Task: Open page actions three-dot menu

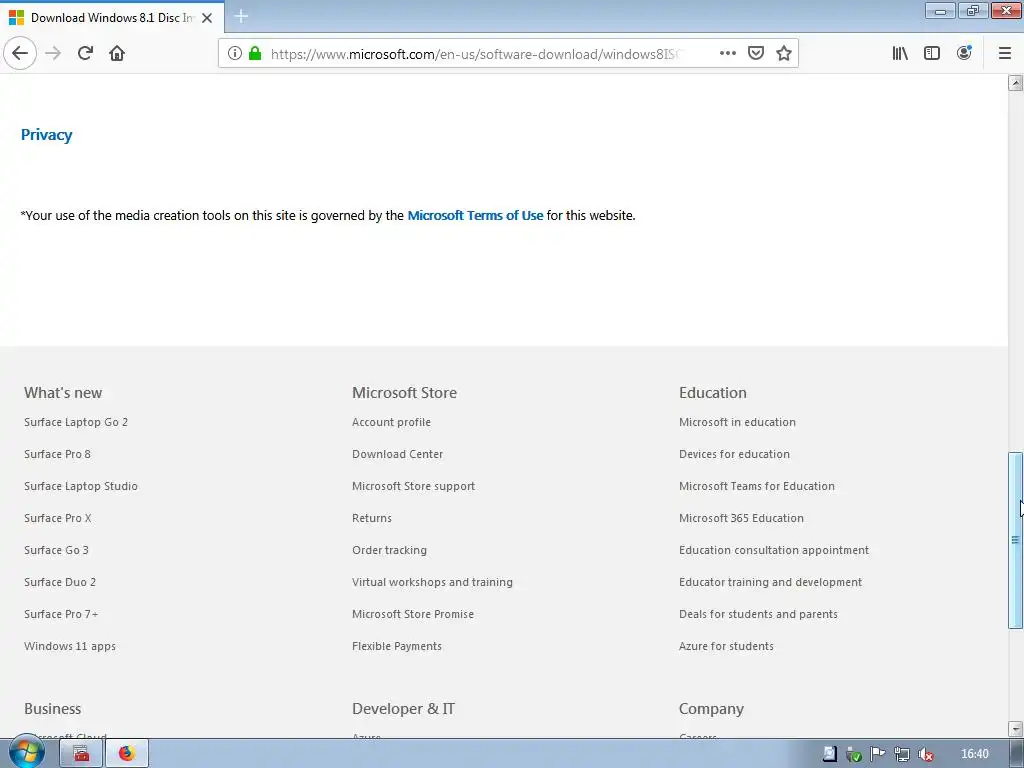Action: pos(728,54)
